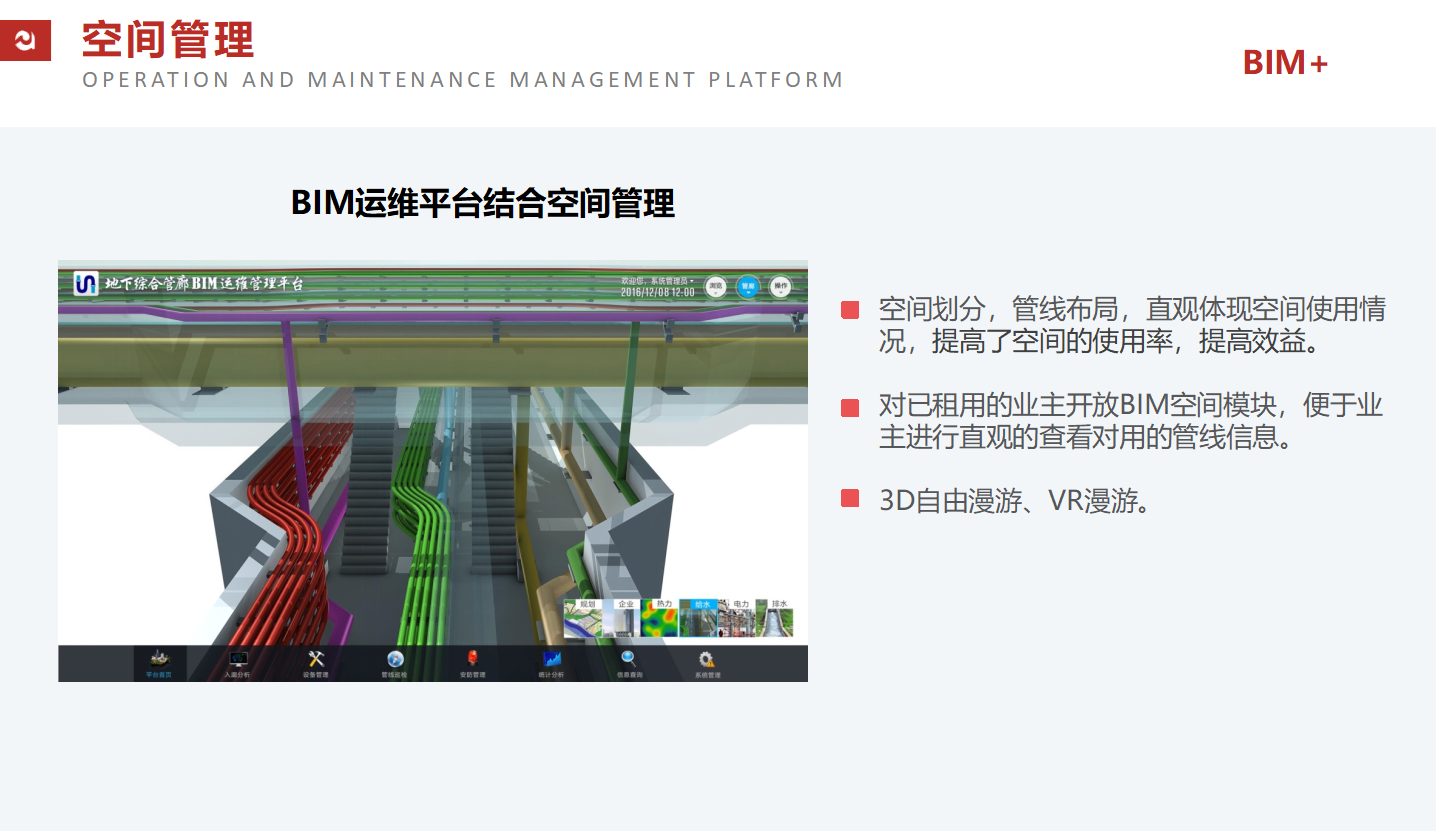
Task: Select the 规划 map thumbnail
Action: [x=582, y=619]
